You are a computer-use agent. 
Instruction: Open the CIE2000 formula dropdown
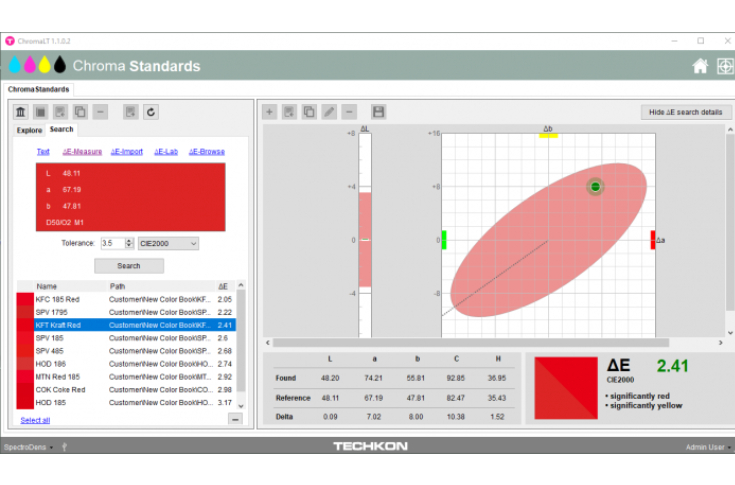coord(168,243)
